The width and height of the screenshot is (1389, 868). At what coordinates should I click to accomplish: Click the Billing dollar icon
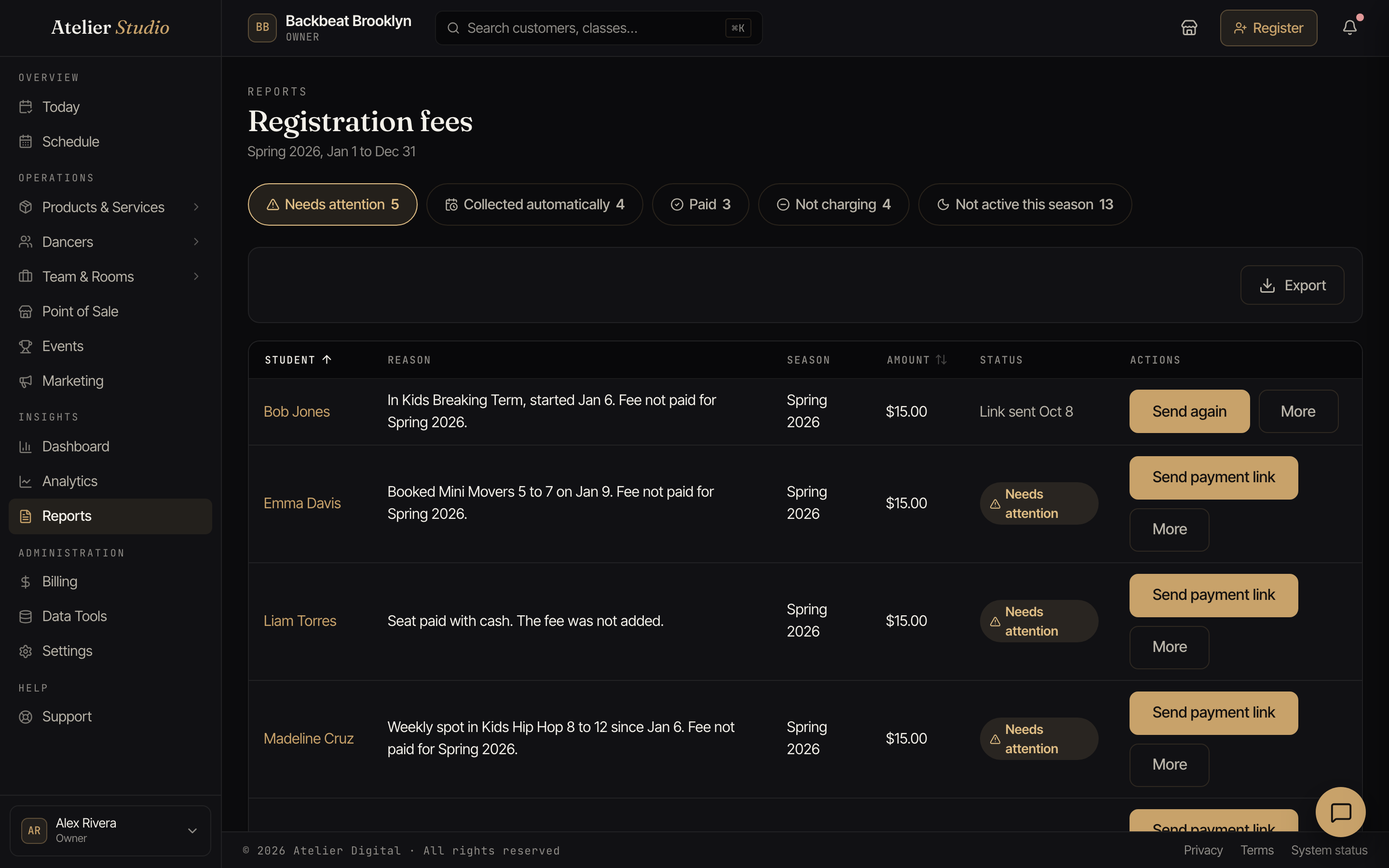click(25, 582)
